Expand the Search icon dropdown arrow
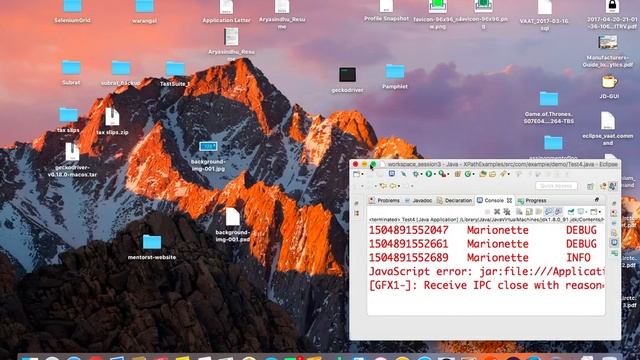 click(x=509, y=174)
